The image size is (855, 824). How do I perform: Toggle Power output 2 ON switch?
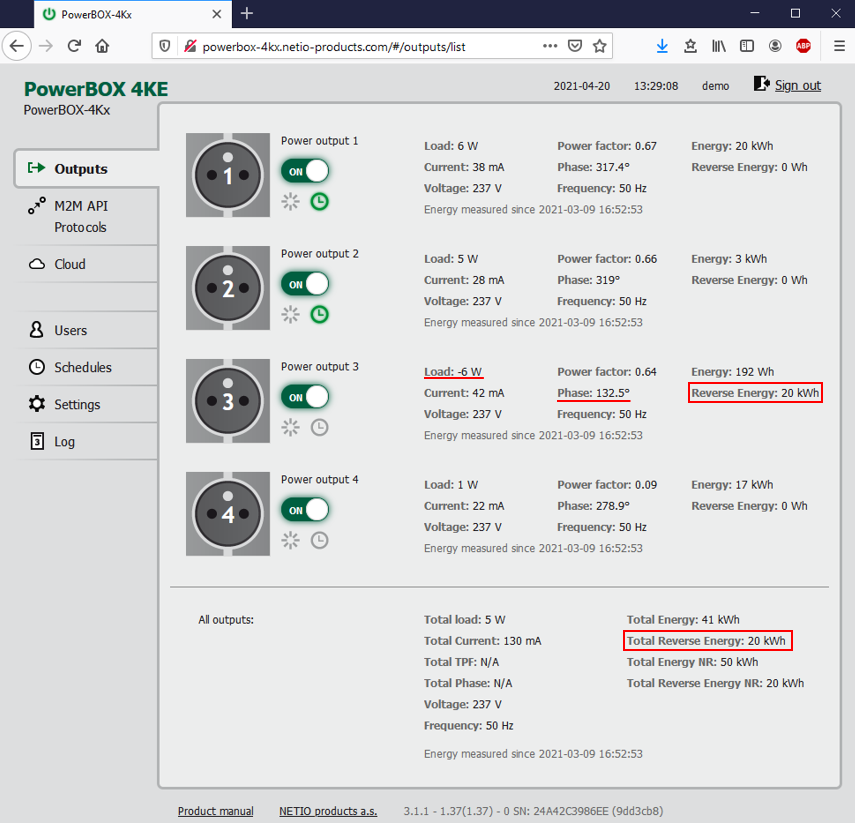(x=305, y=284)
